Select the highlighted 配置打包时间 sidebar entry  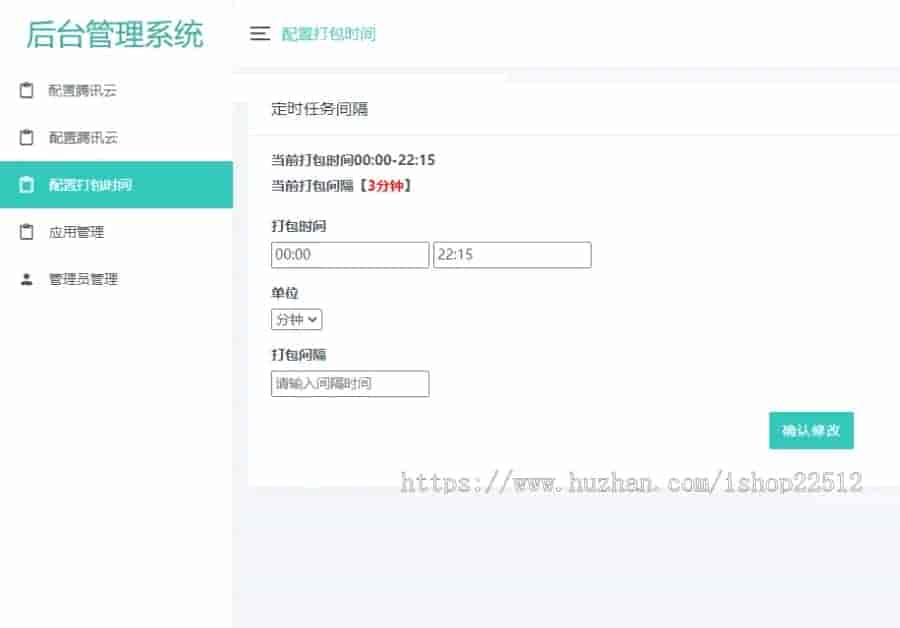pyautogui.click(x=117, y=185)
